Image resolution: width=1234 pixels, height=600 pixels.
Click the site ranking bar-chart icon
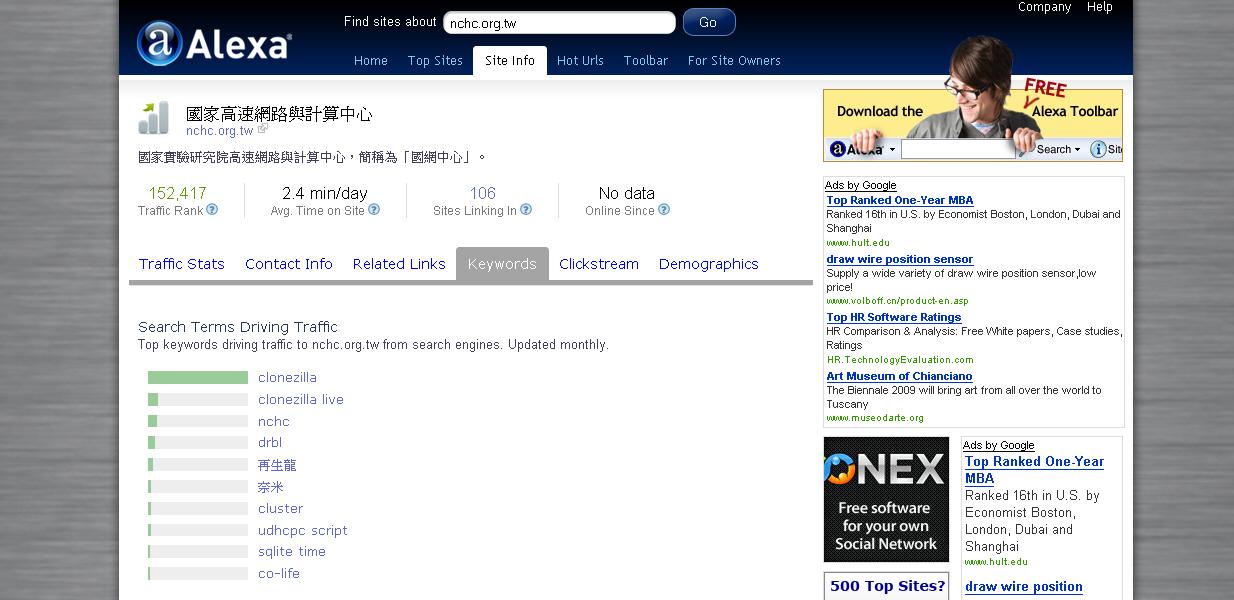[x=154, y=117]
